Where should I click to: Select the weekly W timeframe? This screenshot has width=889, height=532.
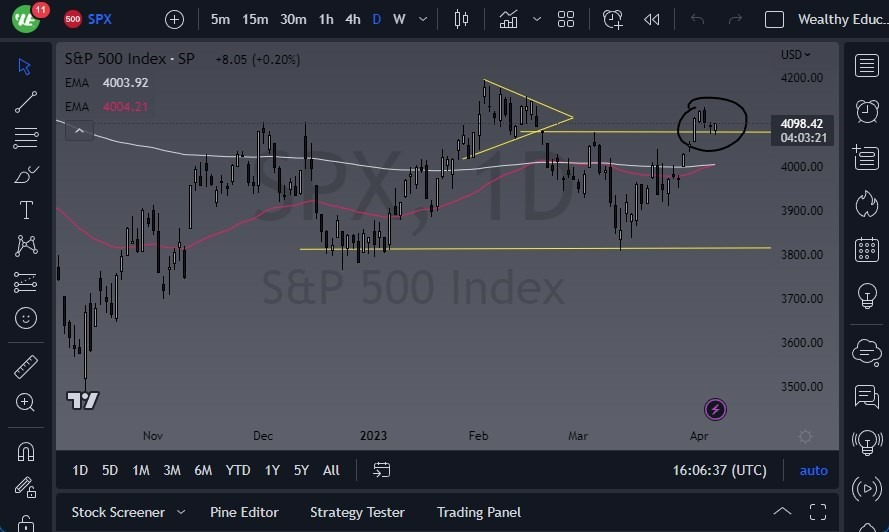coord(399,20)
